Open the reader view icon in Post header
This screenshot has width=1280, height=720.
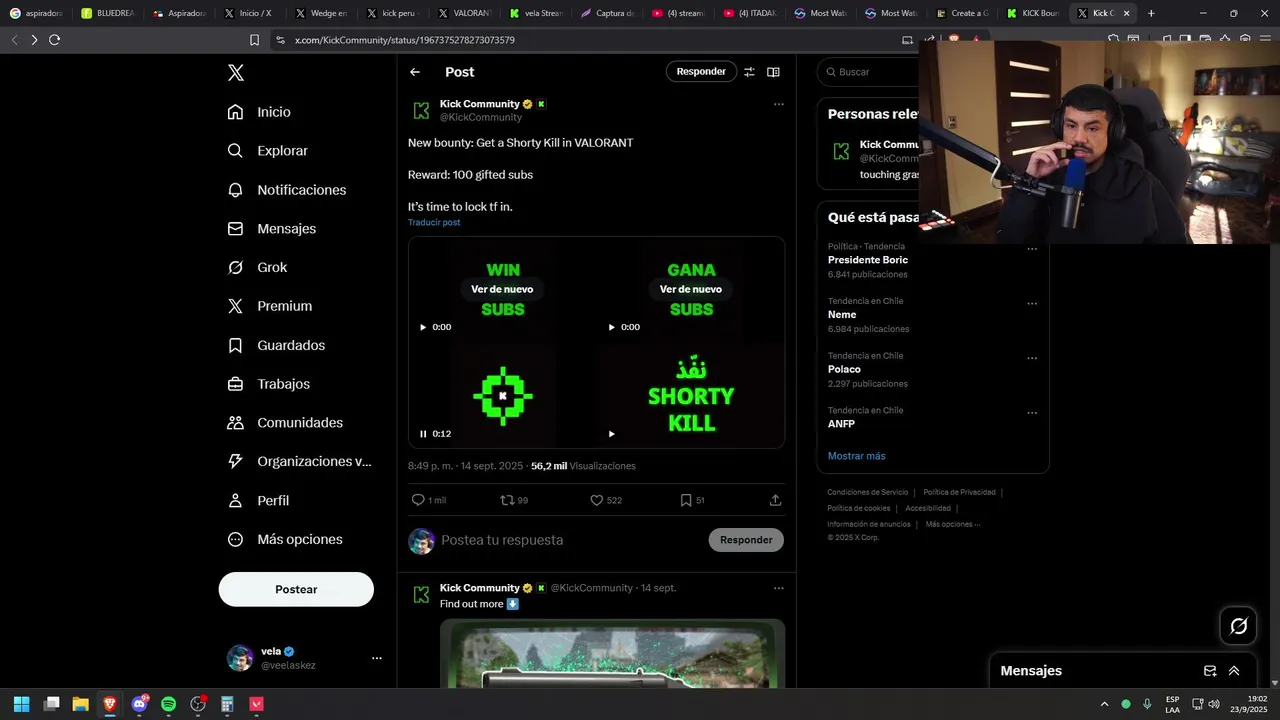(773, 72)
